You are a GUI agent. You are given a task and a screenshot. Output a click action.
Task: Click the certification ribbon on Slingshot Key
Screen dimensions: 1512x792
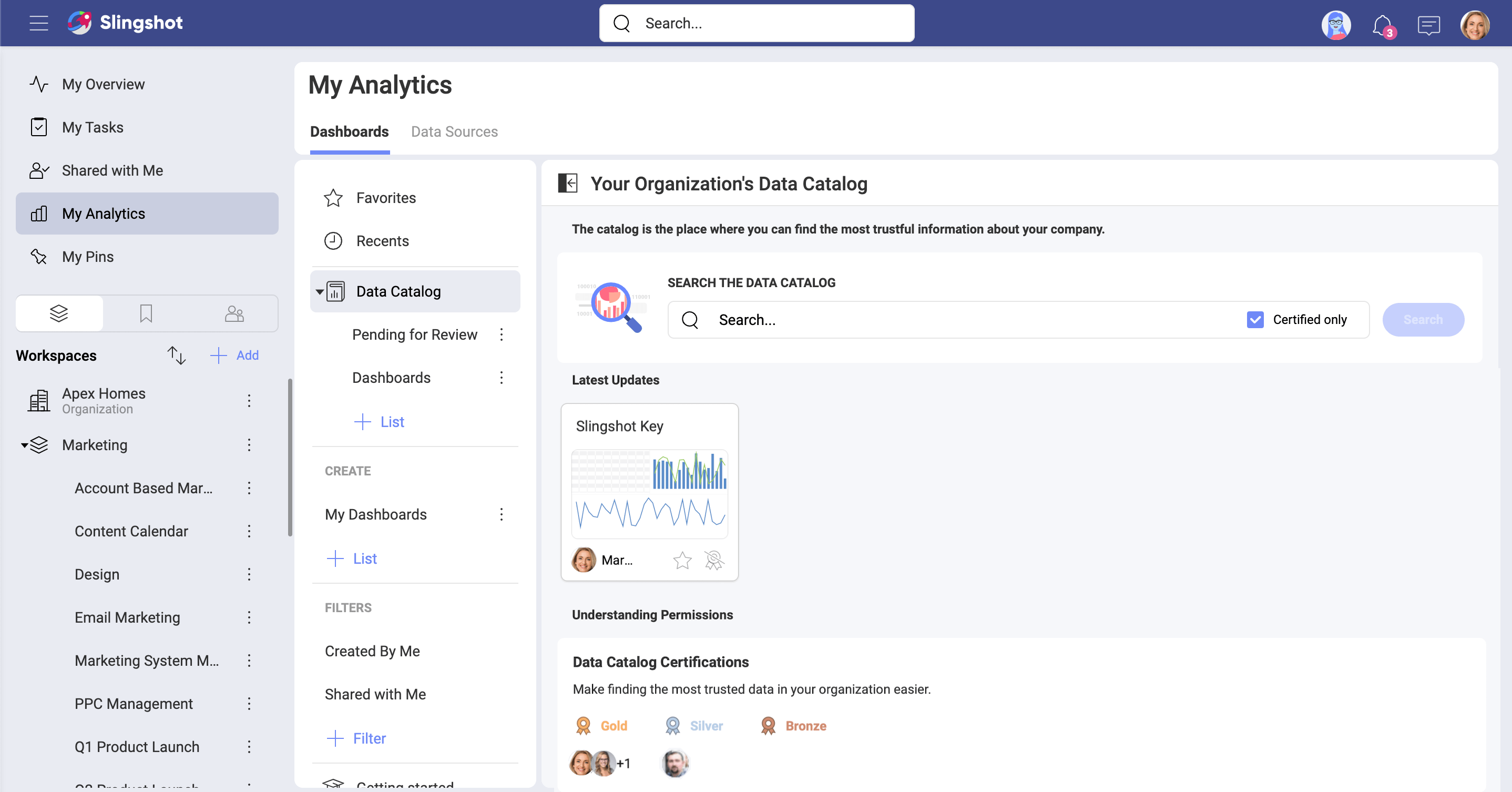[714, 560]
